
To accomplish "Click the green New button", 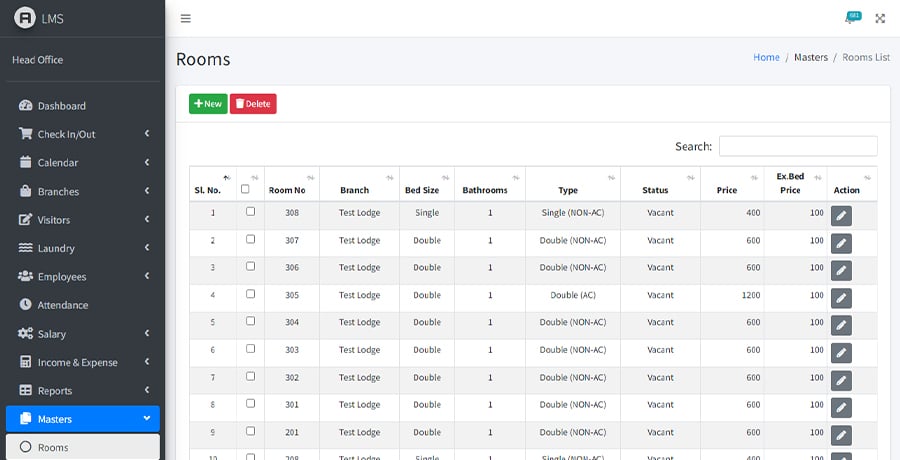I will coord(208,104).
